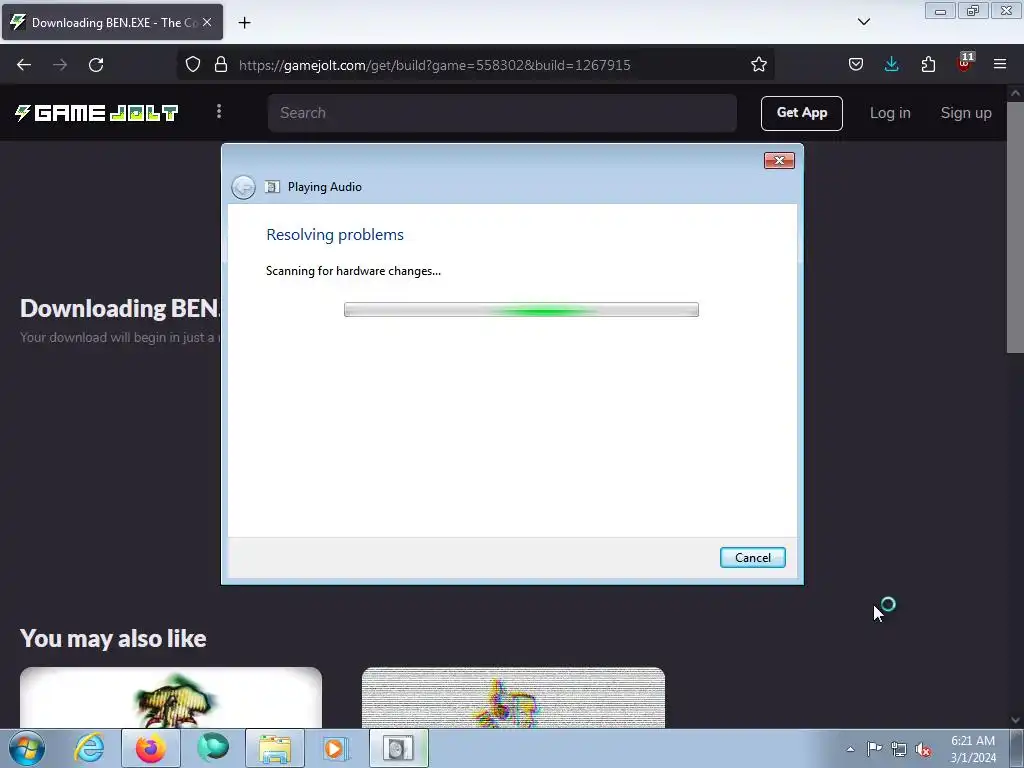The image size is (1024, 768).
Task: Click the You may also like heading
Action: click(x=113, y=638)
